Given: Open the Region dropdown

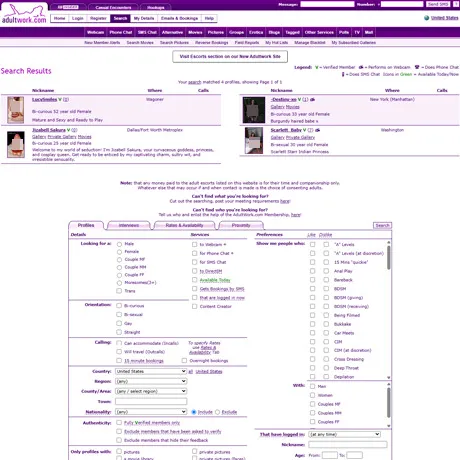Looking at the screenshot, I should pyautogui.click(x=151, y=381).
